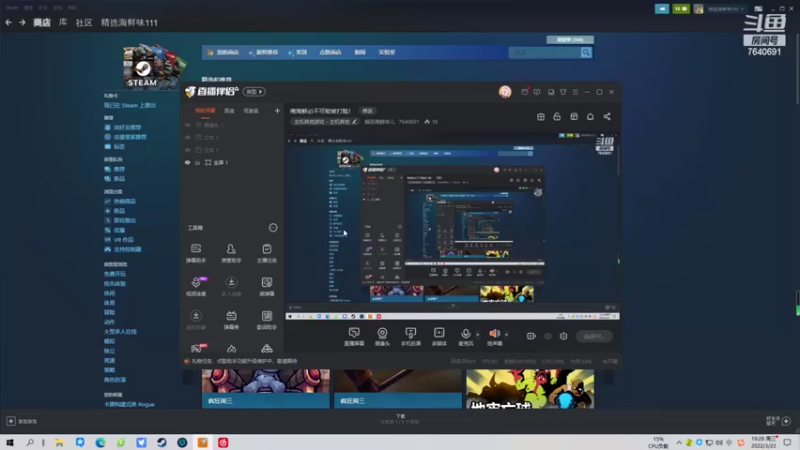
Task: Click the 添加游戏 button at Steam bottom left
Action: (x=21, y=421)
